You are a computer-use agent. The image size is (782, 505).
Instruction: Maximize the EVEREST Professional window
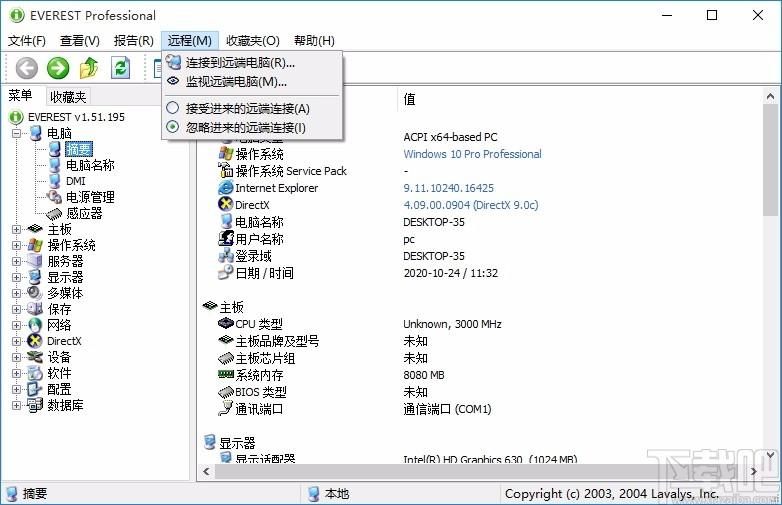[x=712, y=15]
